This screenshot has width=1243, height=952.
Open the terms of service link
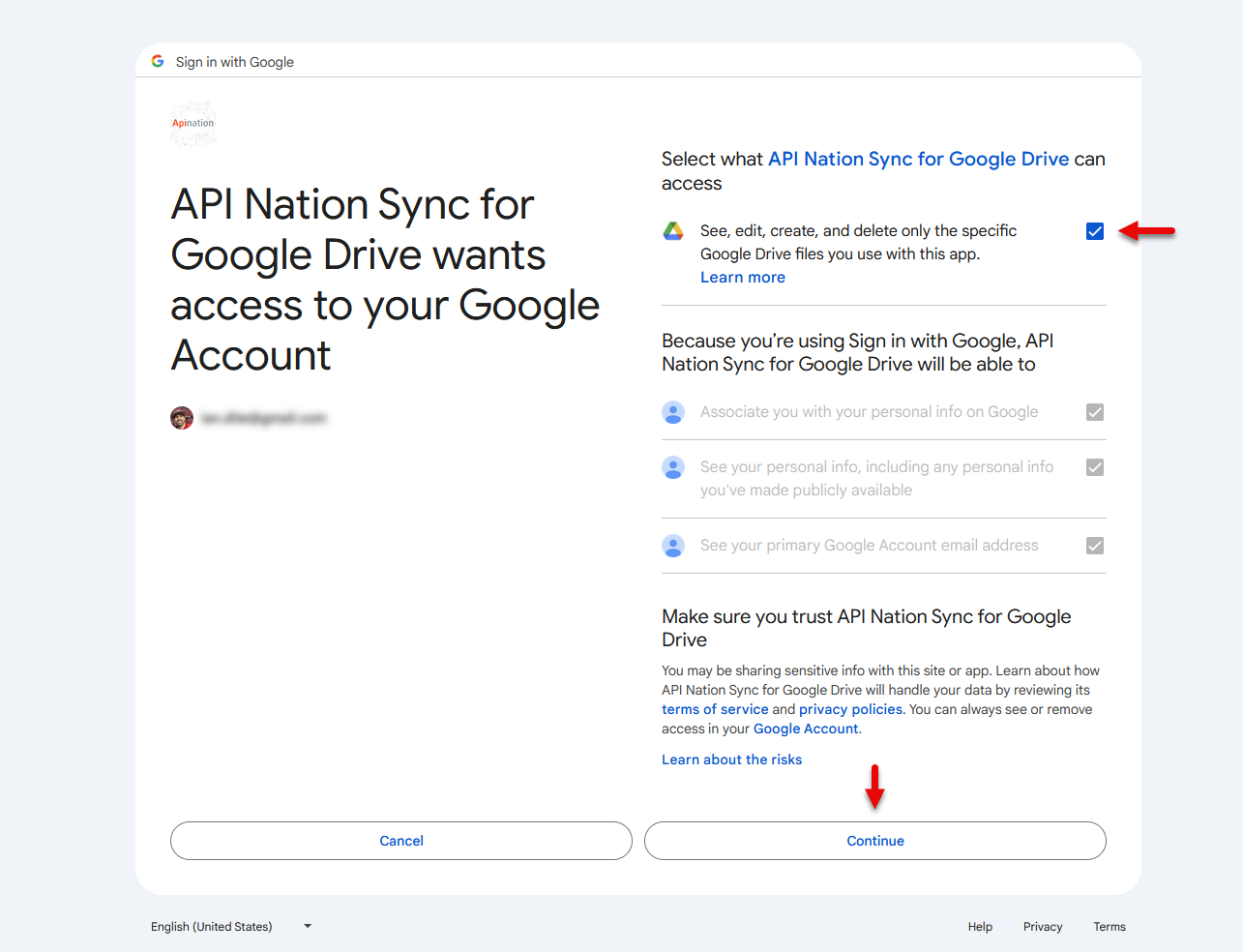point(715,709)
